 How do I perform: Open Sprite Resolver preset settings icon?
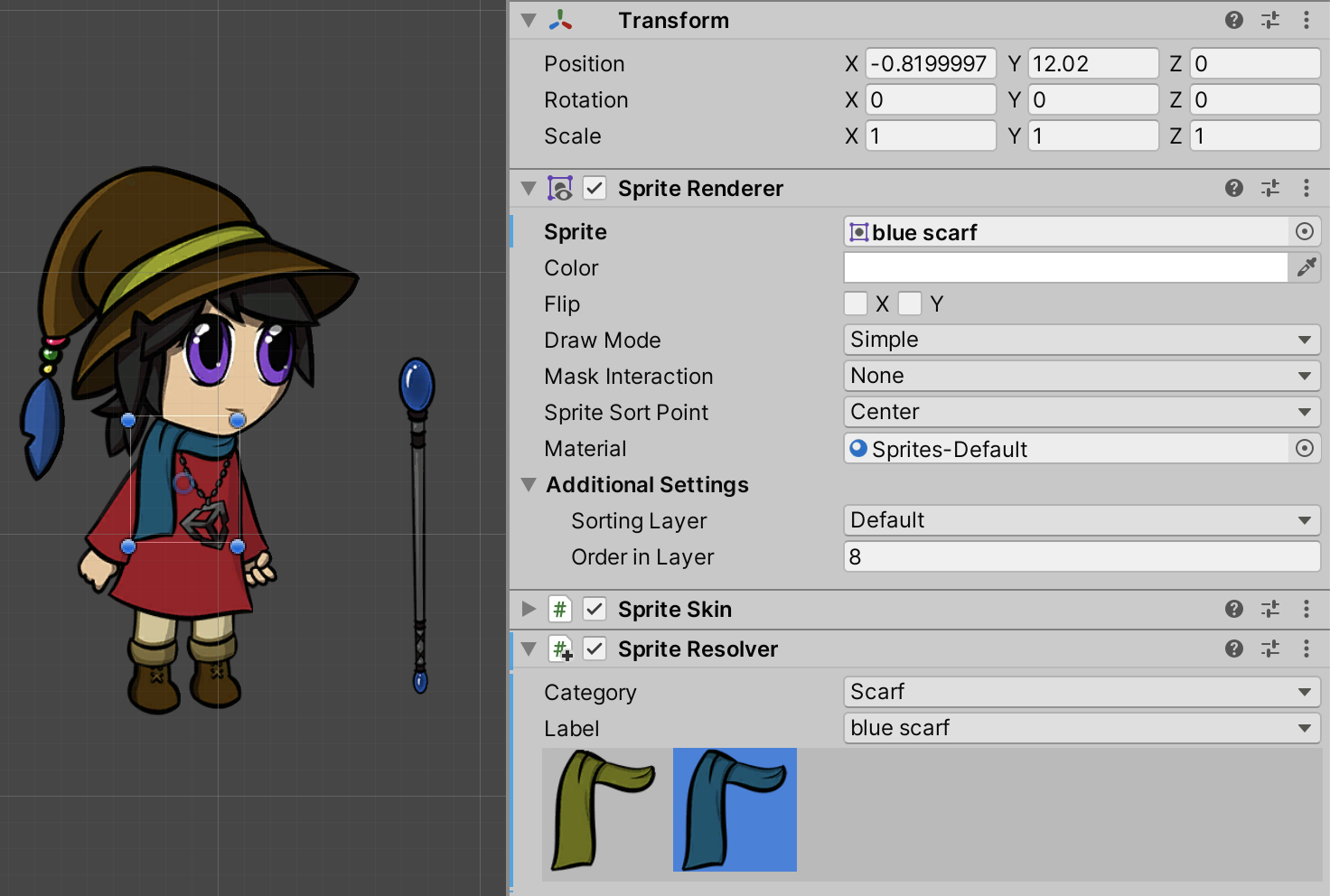[1270, 649]
